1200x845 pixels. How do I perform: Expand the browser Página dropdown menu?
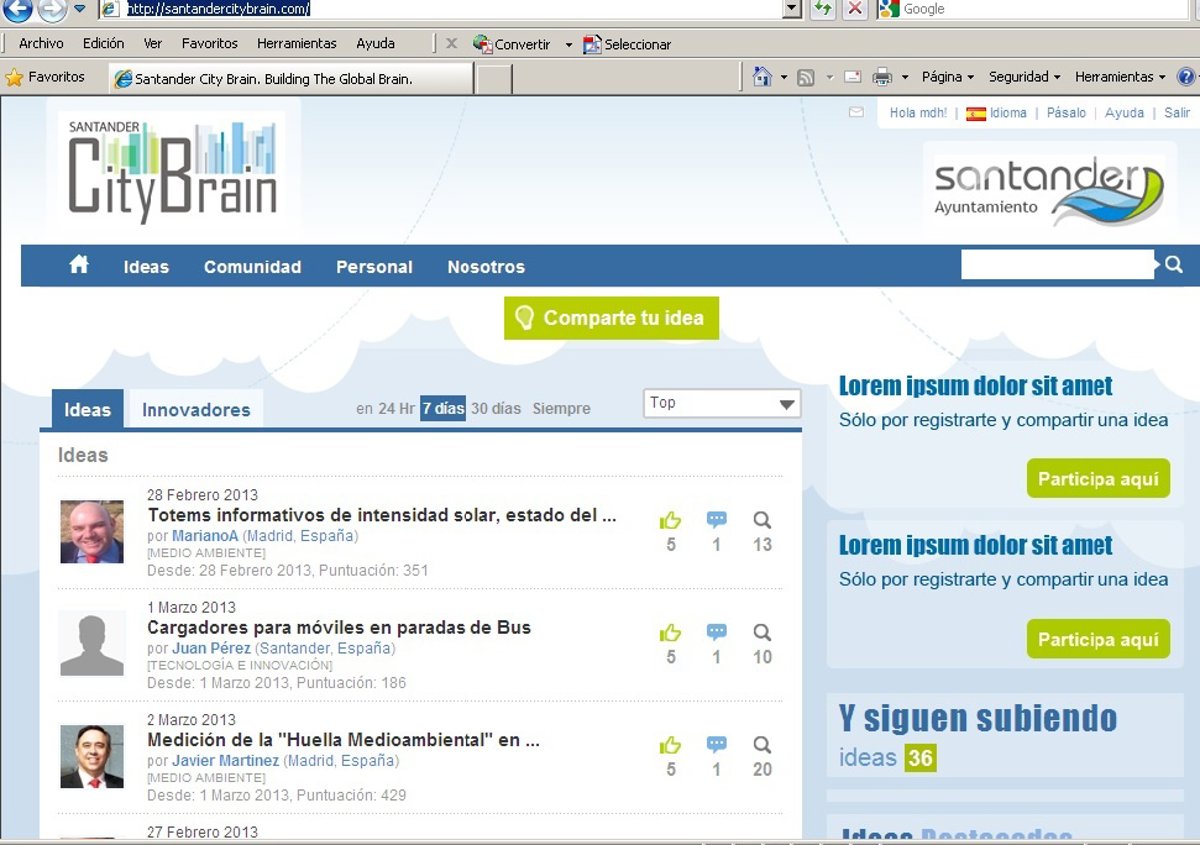point(947,77)
